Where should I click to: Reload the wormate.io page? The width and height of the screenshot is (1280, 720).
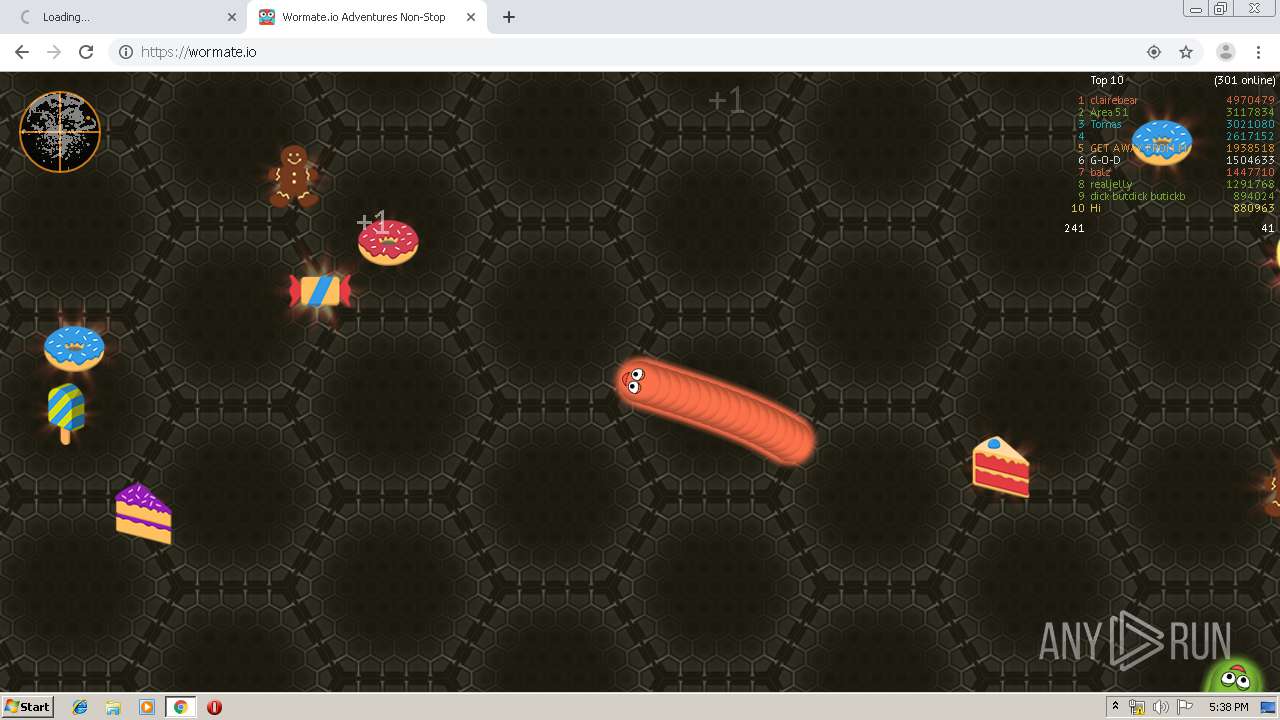coord(86,52)
